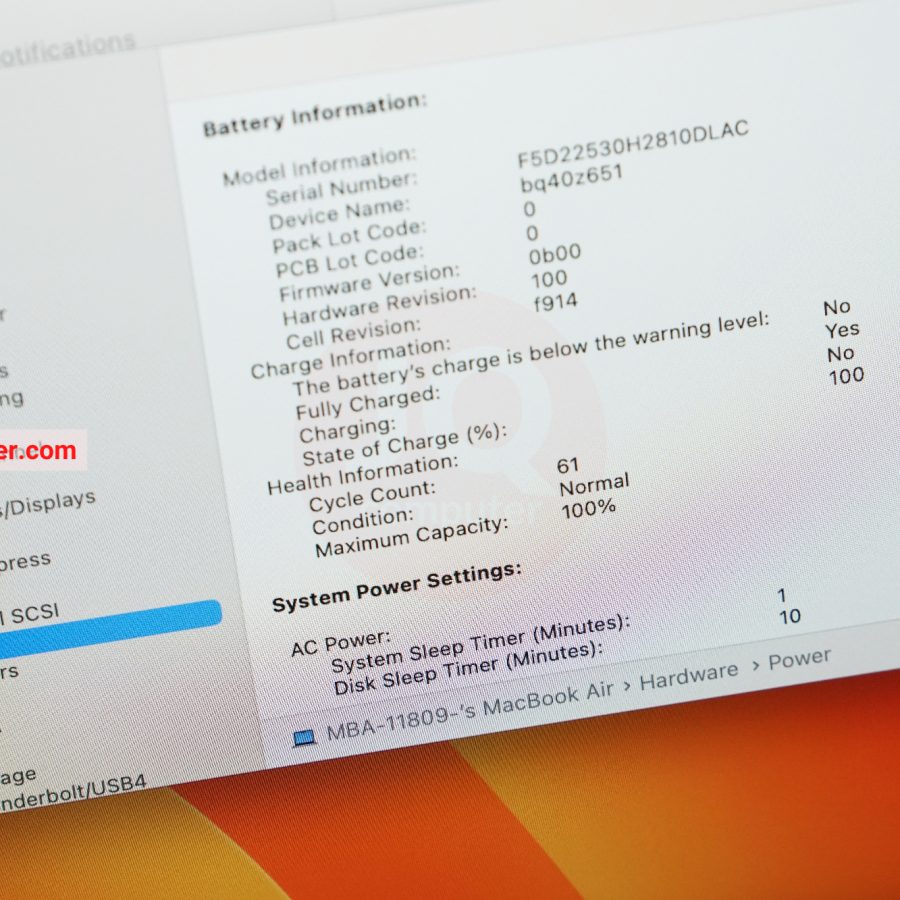Screen dimensions: 900x900
Task: Select serial number value F5D22530H2810DLAC
Action: click(x=633, y=143)
